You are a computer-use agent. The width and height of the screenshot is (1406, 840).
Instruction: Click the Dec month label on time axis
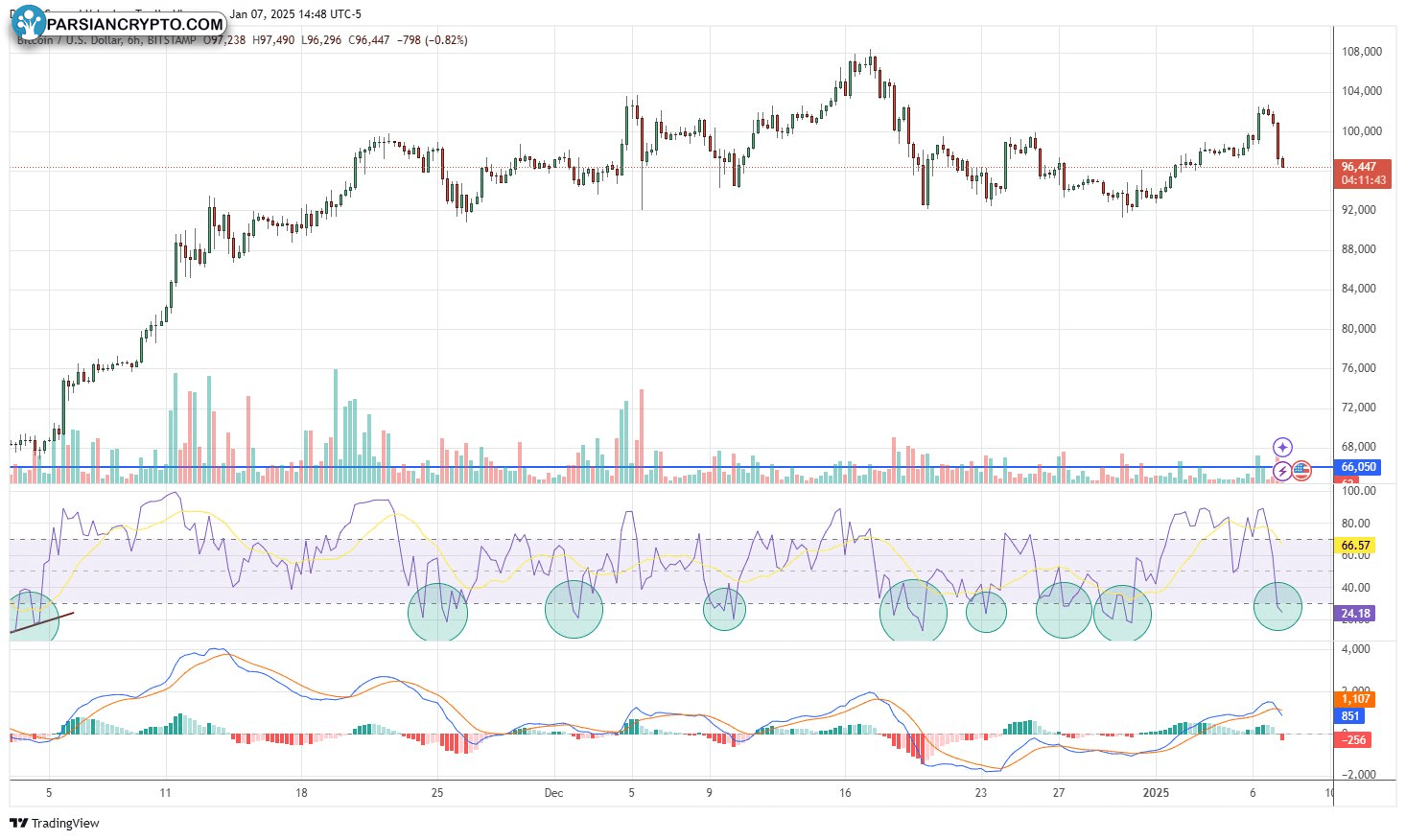(553, 793)
